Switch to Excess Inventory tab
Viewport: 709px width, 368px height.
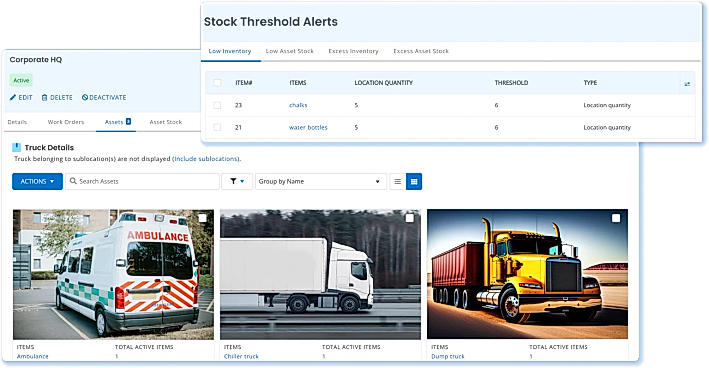[353, 51]
